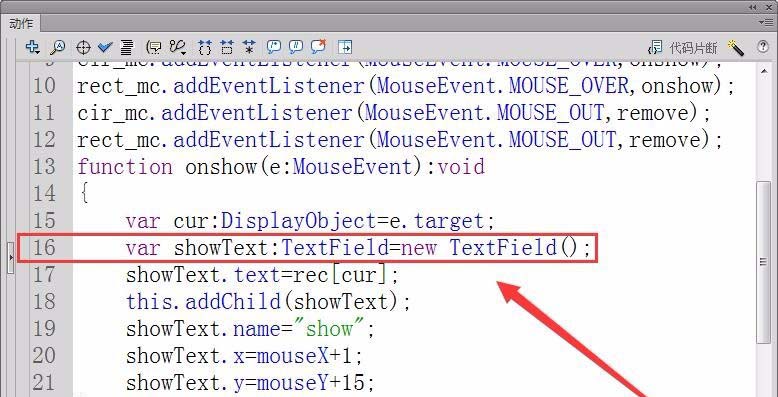Click the cir_mc MOUSE_OUT listener line
This screenshot has width=778, height=397.
point(394,113)
